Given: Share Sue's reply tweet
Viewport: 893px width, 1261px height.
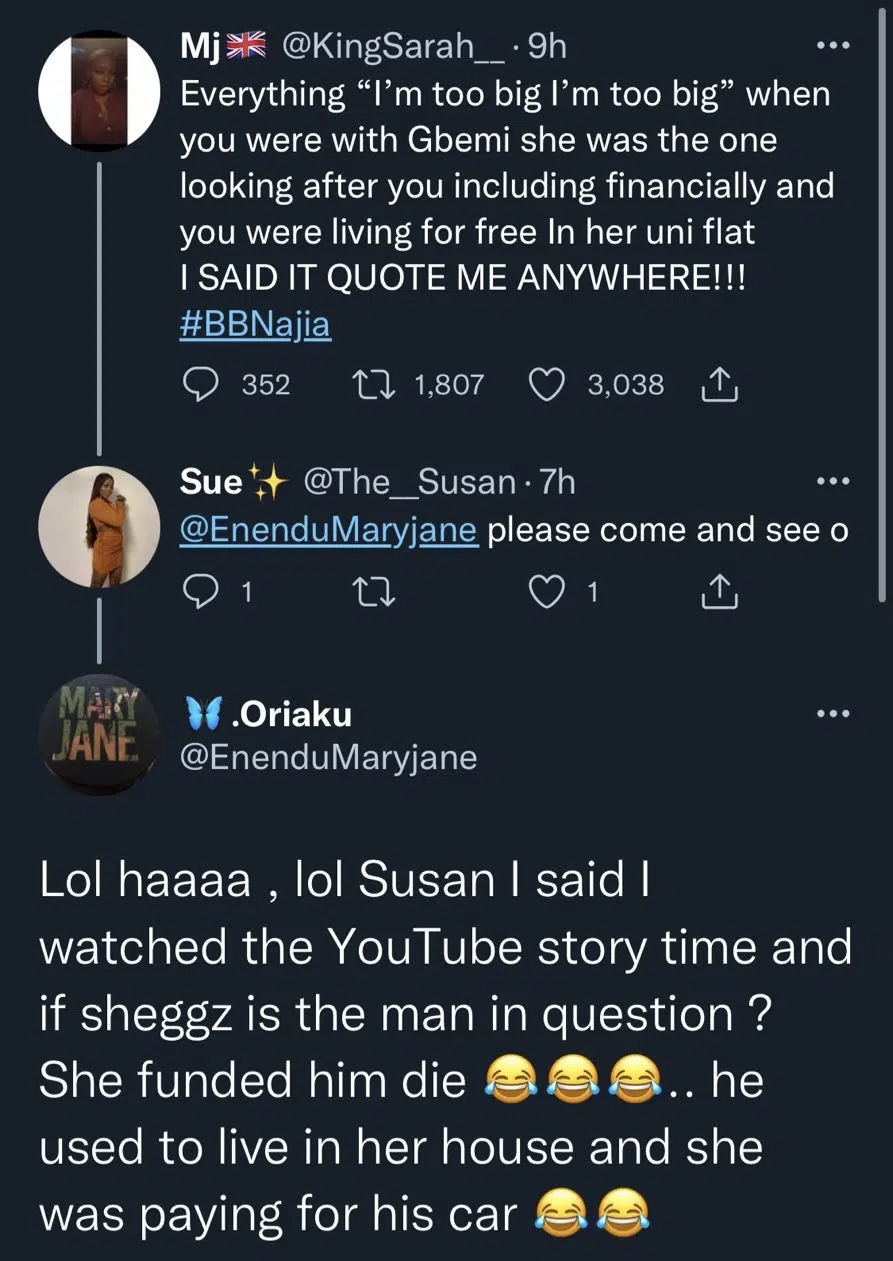Looking at the screenshot, I should click(x=721, y=593).
